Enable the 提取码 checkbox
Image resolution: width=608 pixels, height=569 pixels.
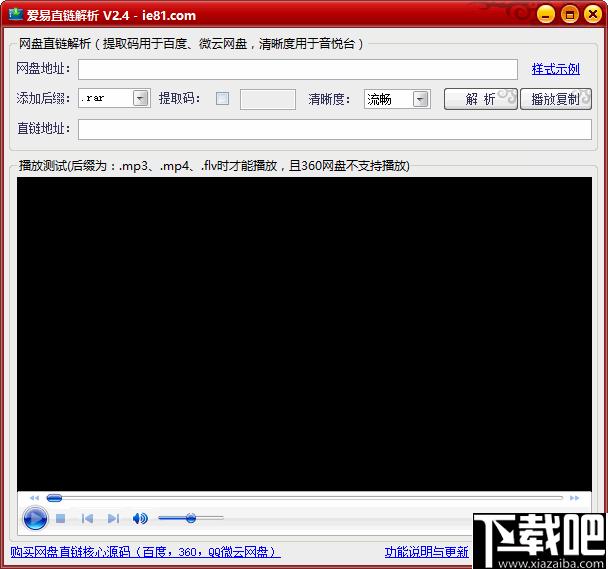click(222, 99)
